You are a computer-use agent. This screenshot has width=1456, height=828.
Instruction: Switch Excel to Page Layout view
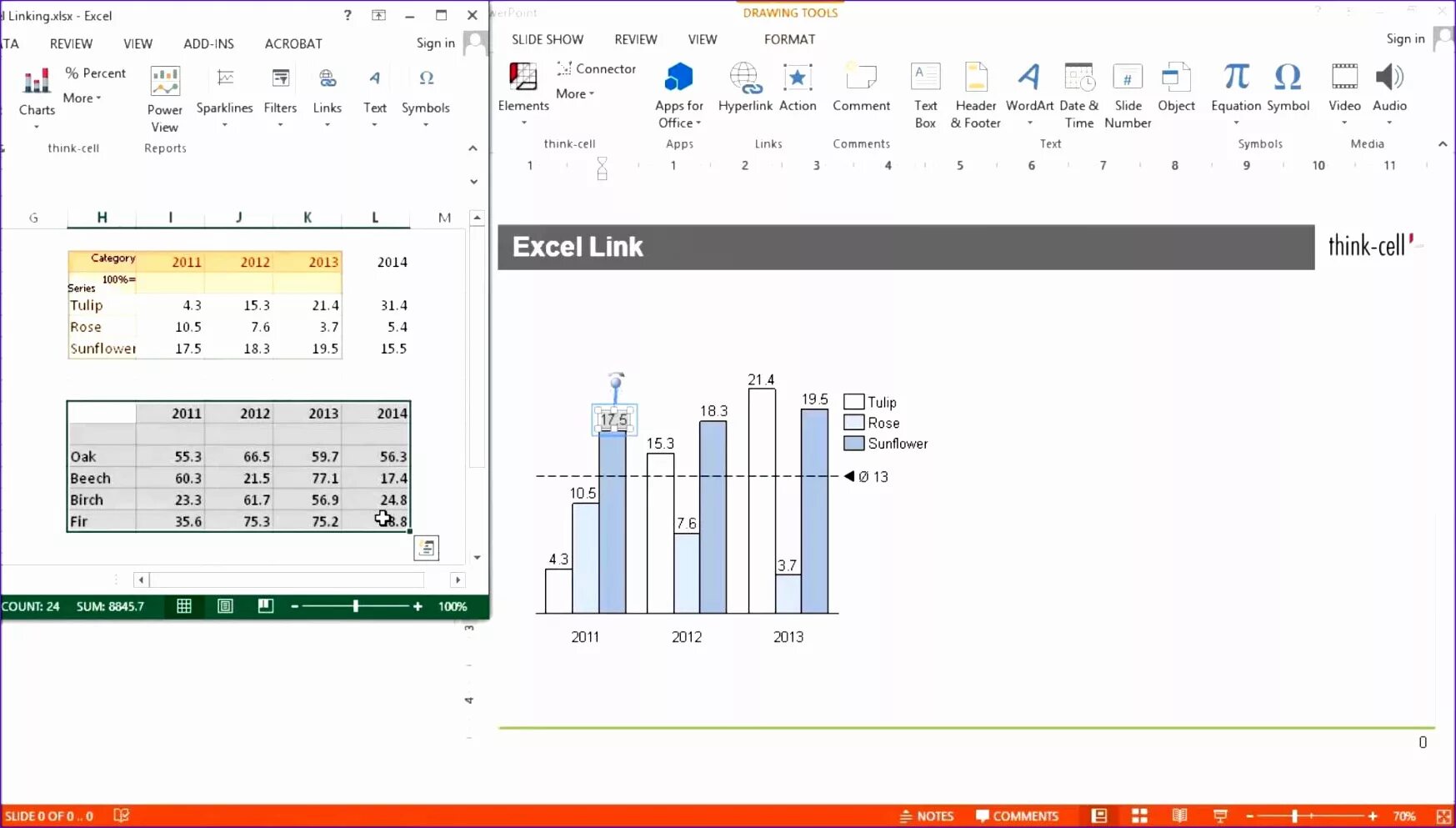coord(225,606)
